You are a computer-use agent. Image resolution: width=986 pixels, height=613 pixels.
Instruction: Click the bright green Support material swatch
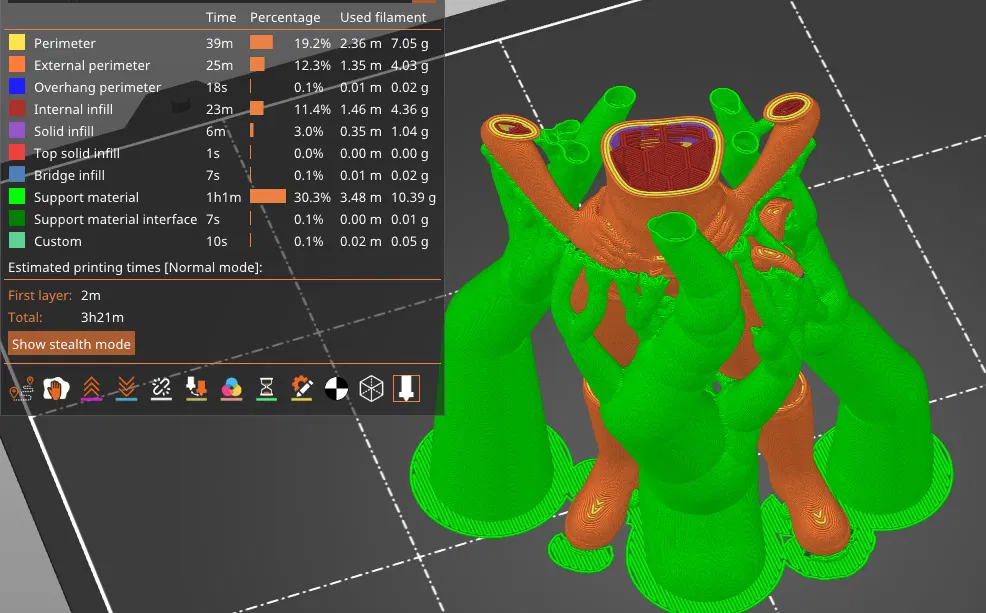[17, 197]
